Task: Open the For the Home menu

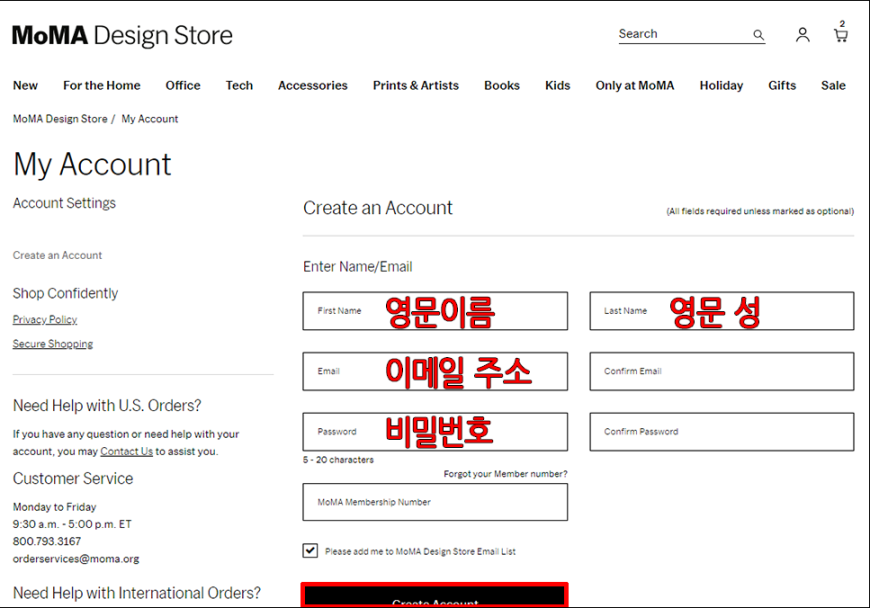Action: pos(102,85)
